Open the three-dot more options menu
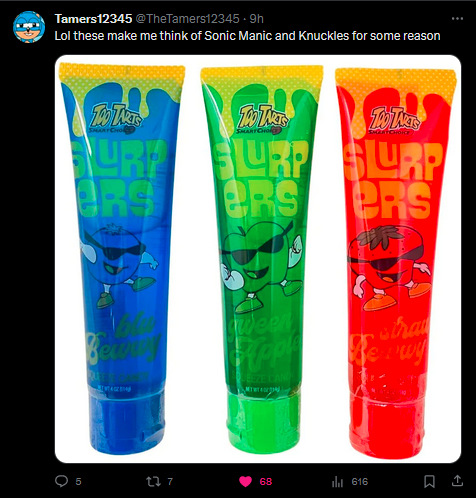Screen dimensions: 476x498 click(457, 19)
